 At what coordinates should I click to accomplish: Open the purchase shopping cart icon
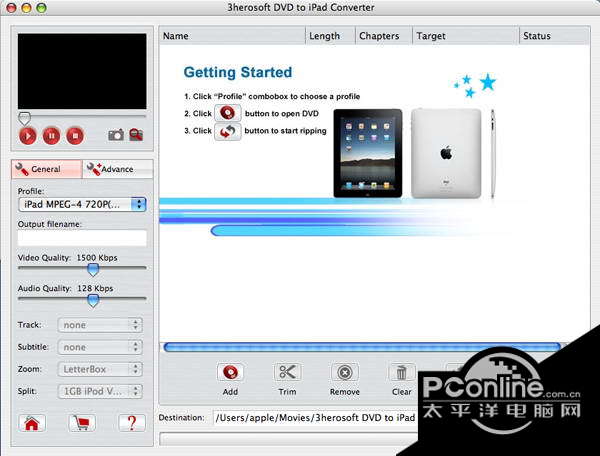point(82,423)
